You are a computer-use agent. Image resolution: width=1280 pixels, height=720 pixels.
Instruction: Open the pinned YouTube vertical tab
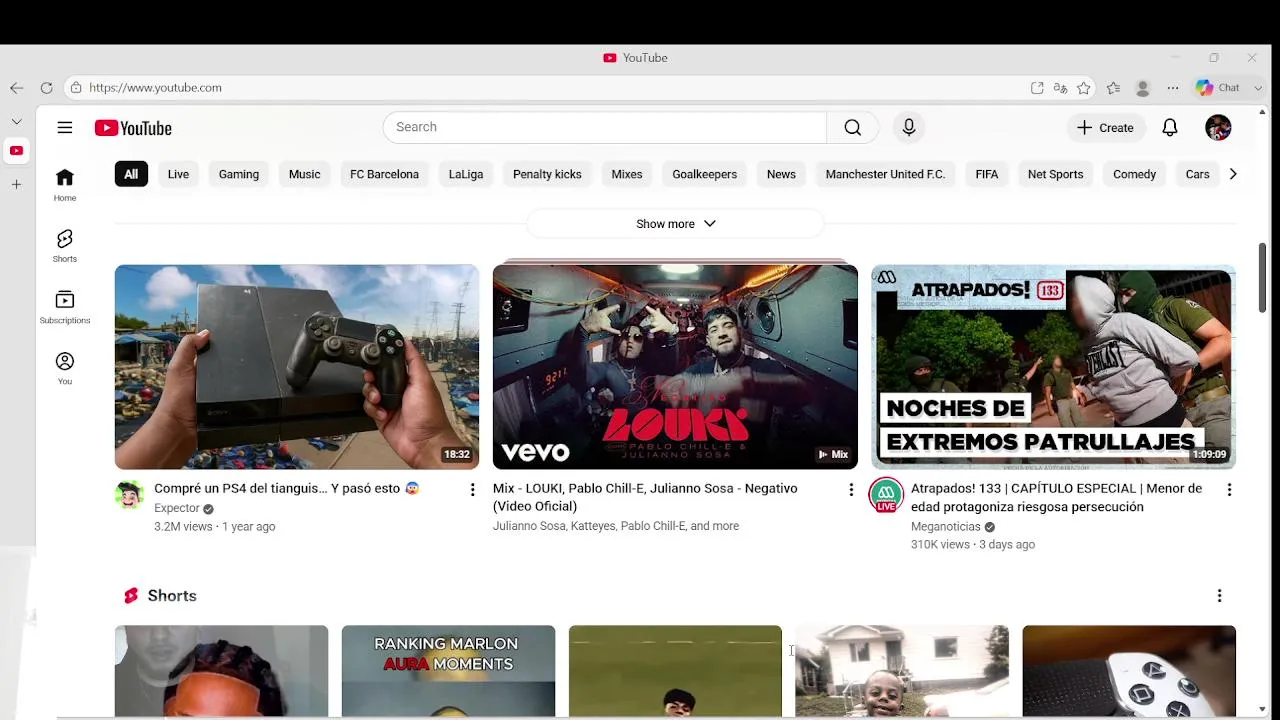(x=17, y=151)
